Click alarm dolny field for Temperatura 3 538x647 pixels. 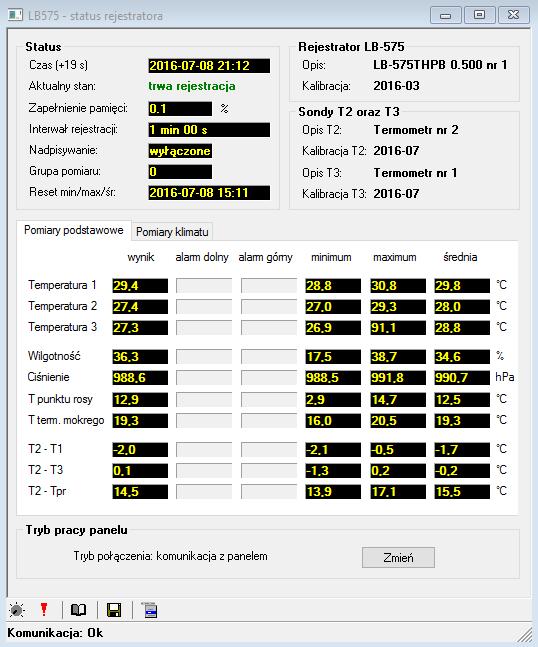(x=204, y=328)
